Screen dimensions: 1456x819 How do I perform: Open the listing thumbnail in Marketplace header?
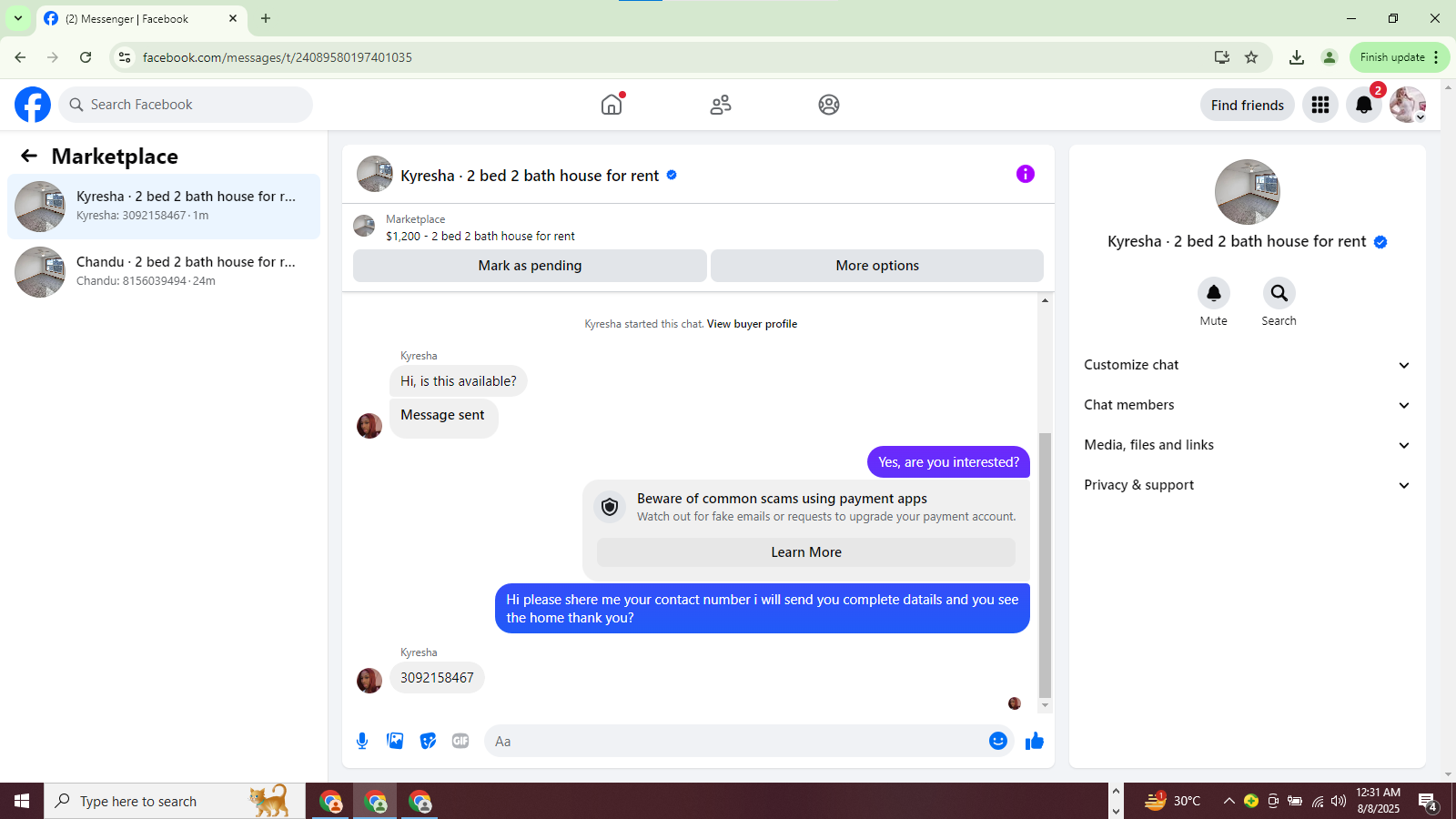pyautogui.click(x=364, y=226)
